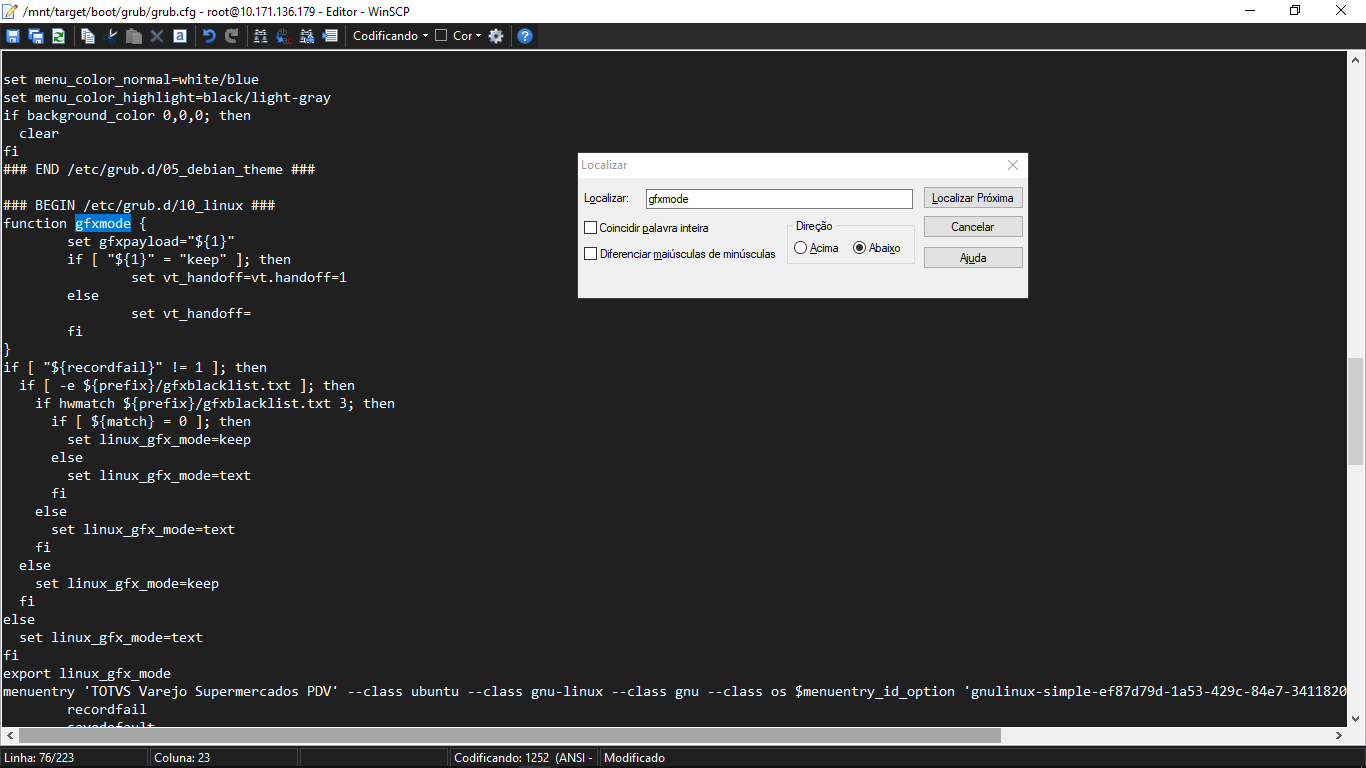
Task: Click the Localizar Próxima button
Action: pos(973,198)
